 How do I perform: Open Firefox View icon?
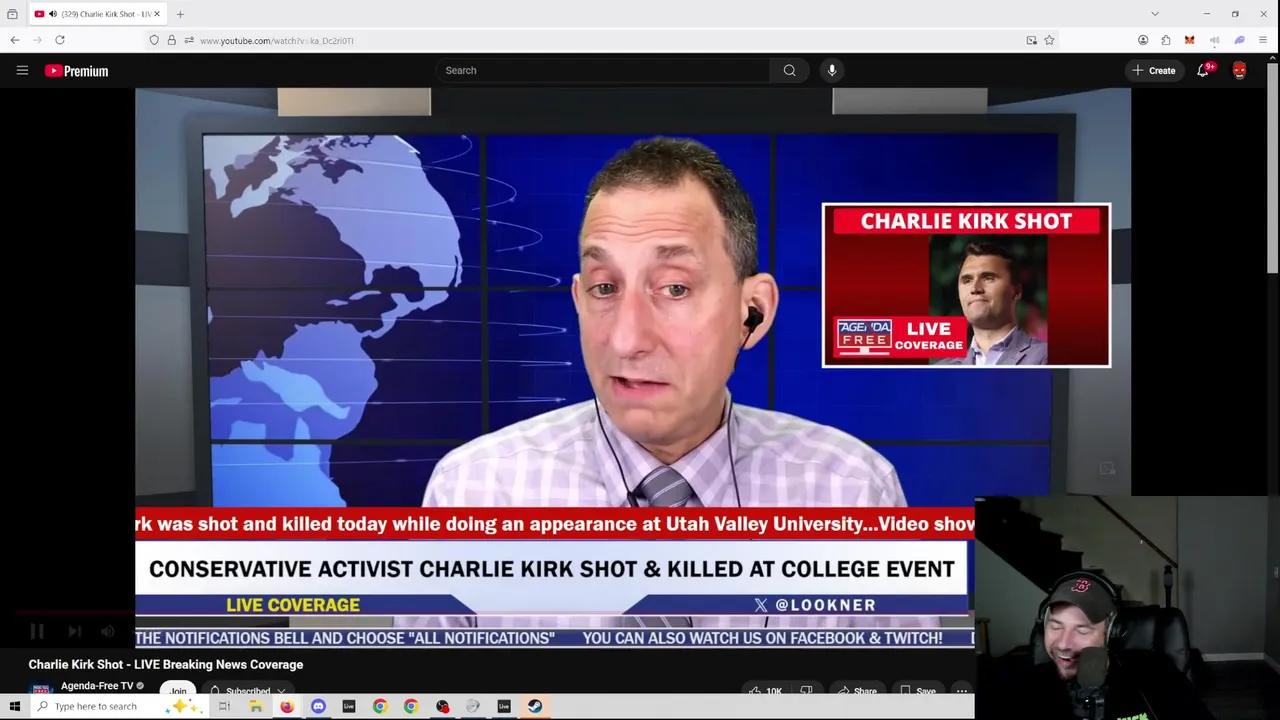click(x=12, y=14)
